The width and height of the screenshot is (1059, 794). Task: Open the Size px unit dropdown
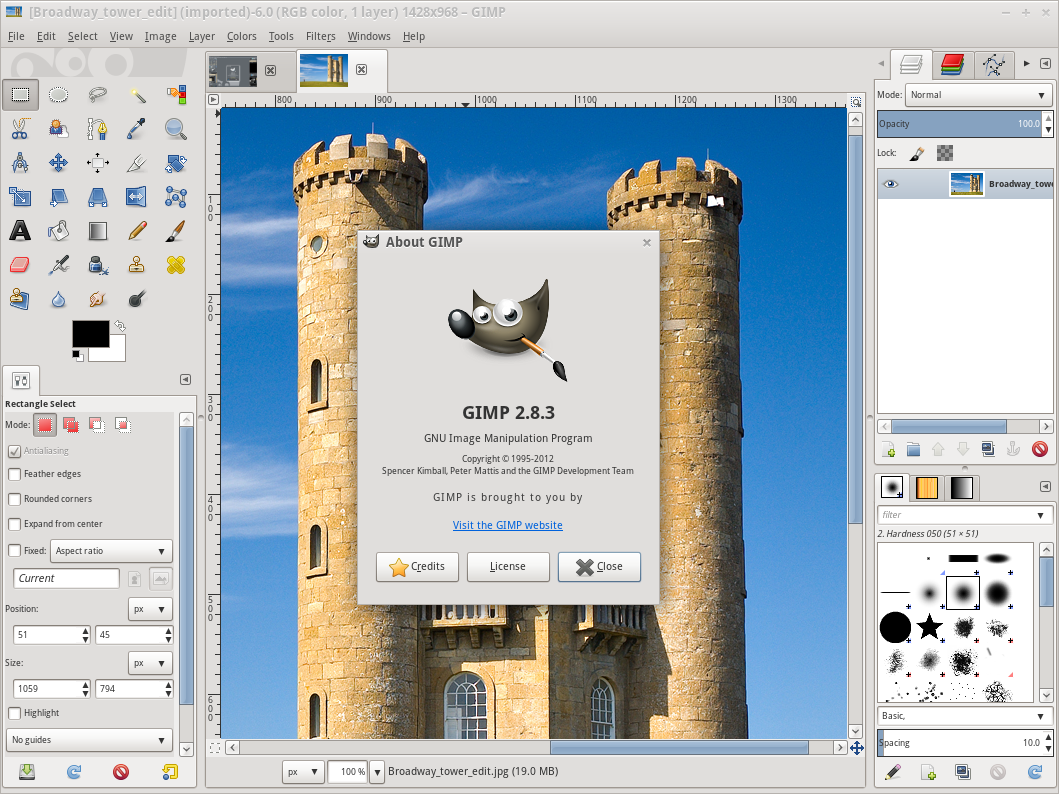click(x=150, y=663)
